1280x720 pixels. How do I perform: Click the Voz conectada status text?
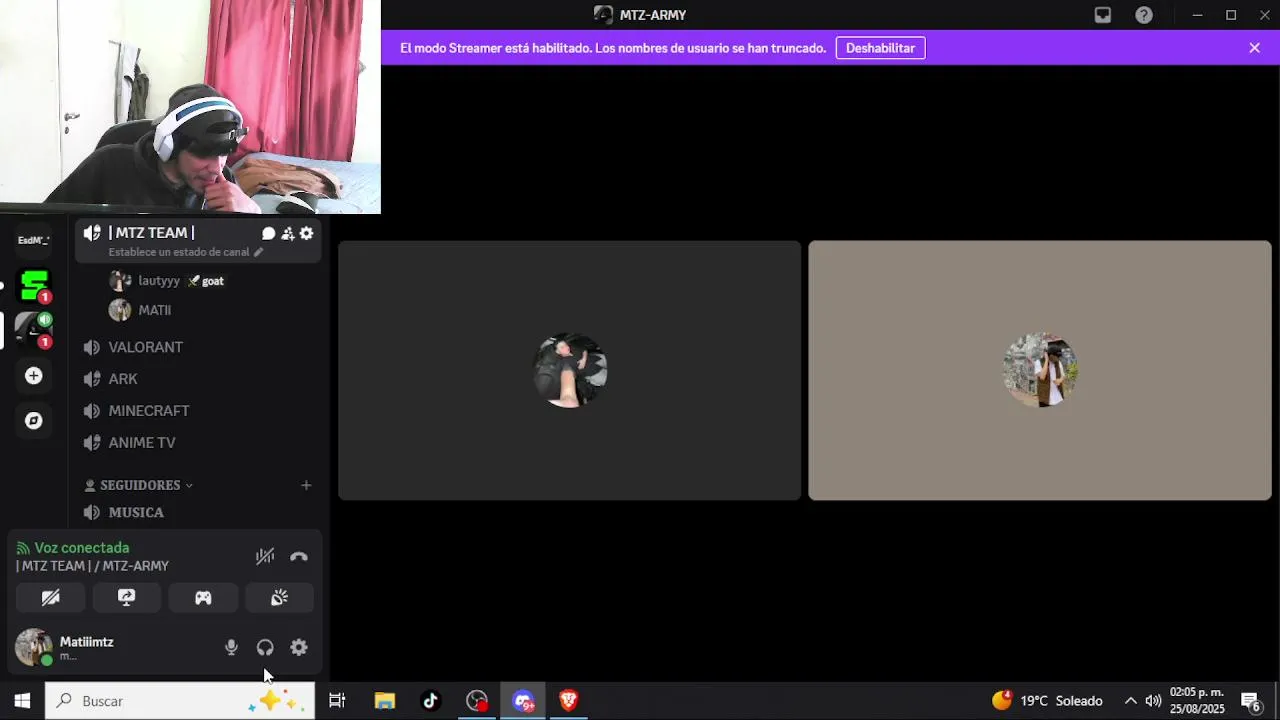(x=82, y=548)
